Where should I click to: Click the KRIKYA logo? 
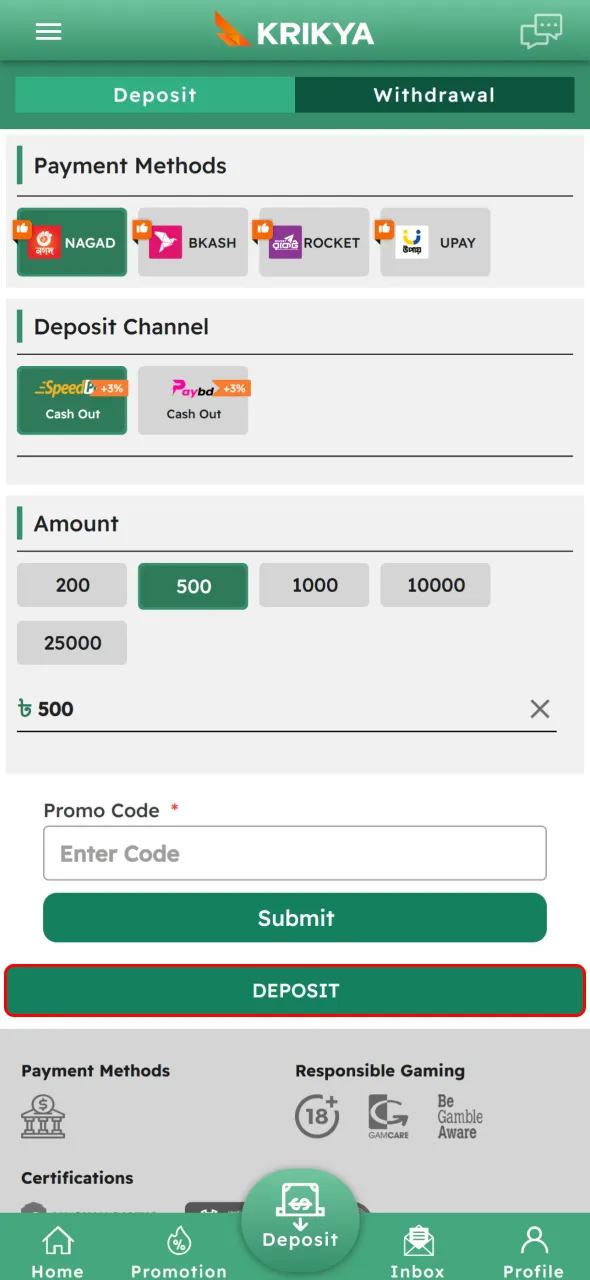pyautogui.click(x=292, y=31)
